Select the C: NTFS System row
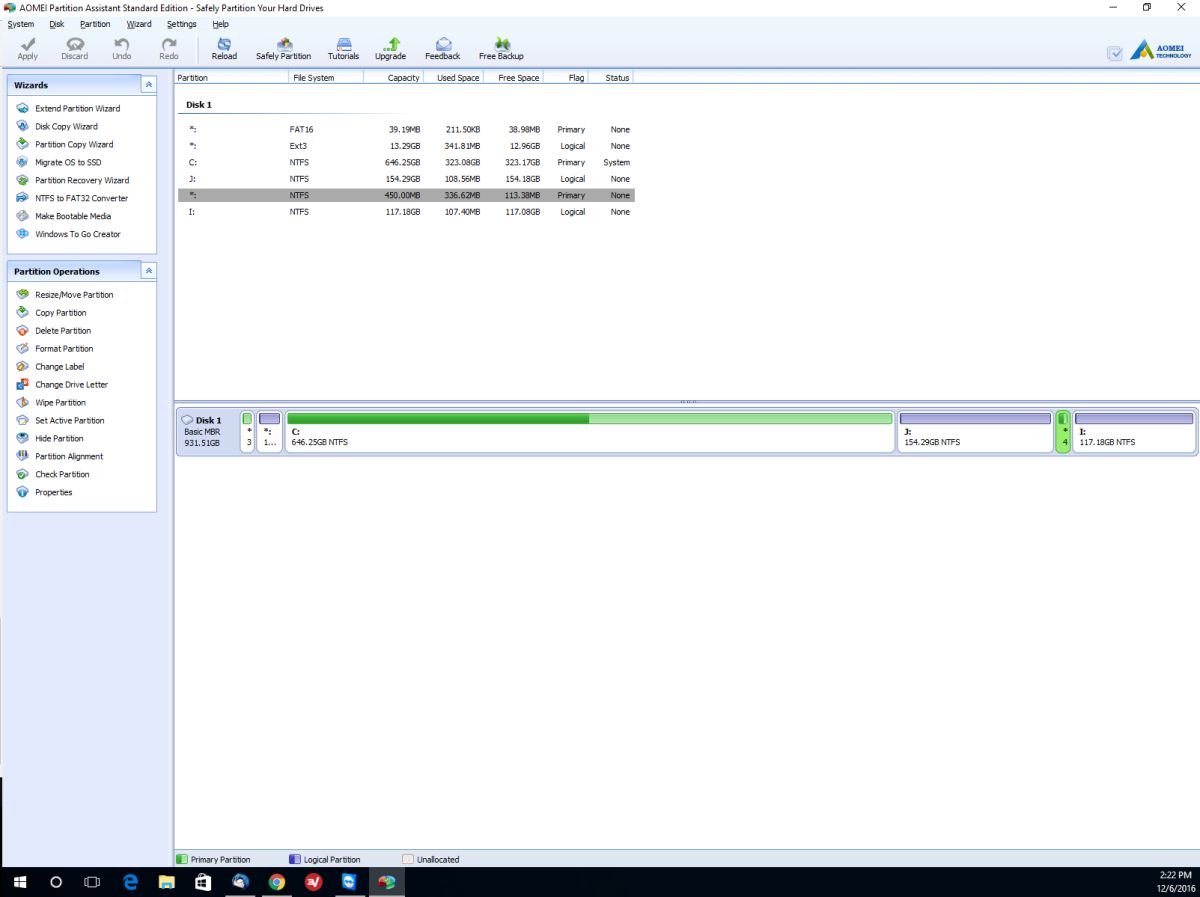 point(406,162)
